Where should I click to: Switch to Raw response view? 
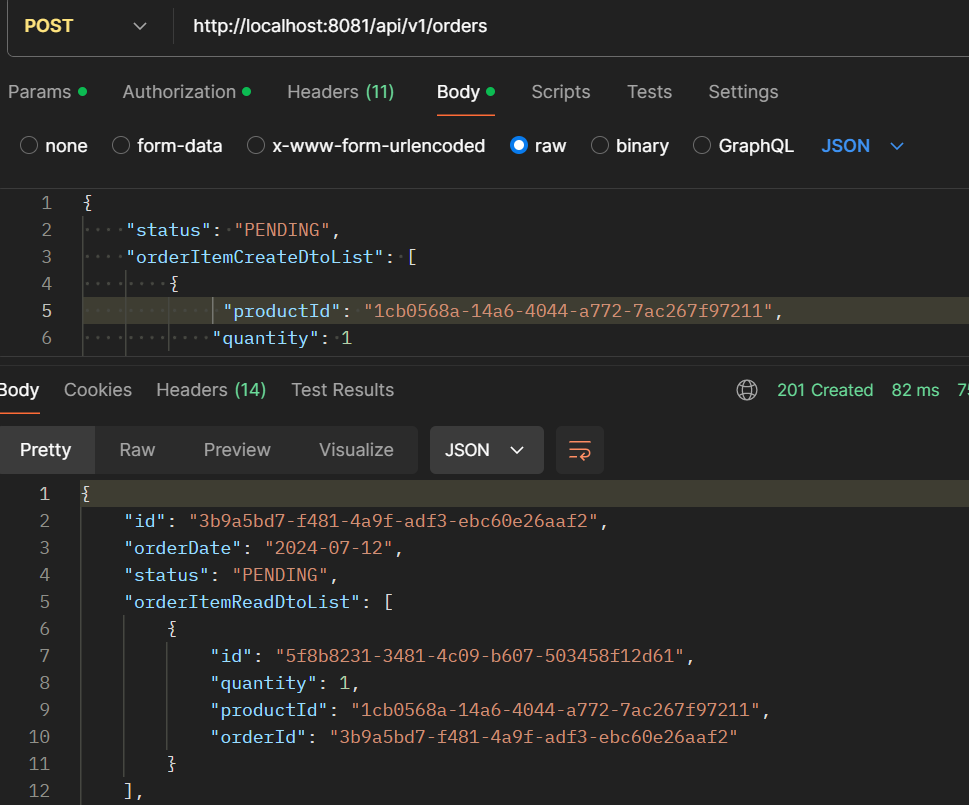click(x=137, y=450)
